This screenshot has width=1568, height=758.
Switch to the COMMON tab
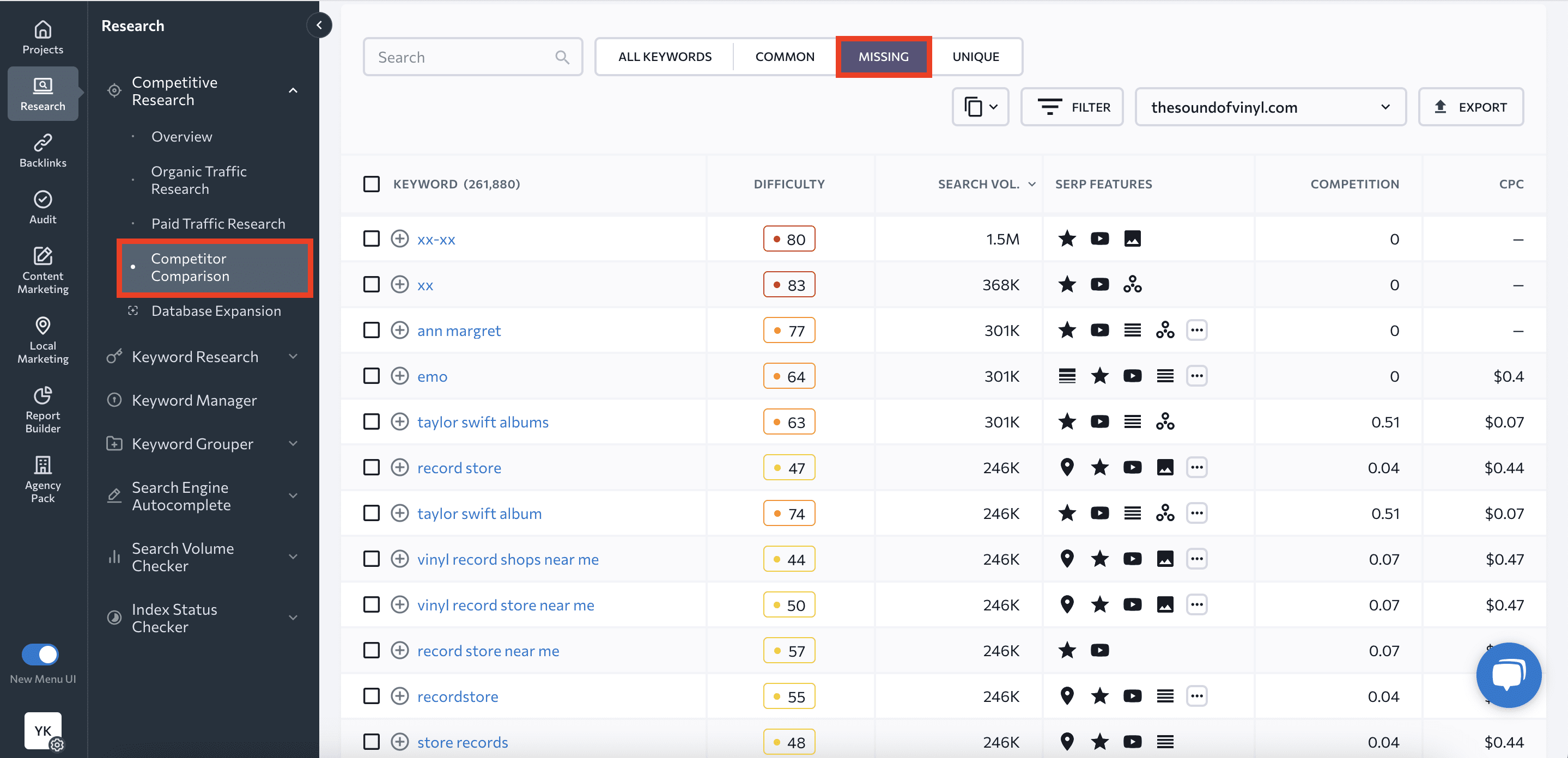[785, 56]
